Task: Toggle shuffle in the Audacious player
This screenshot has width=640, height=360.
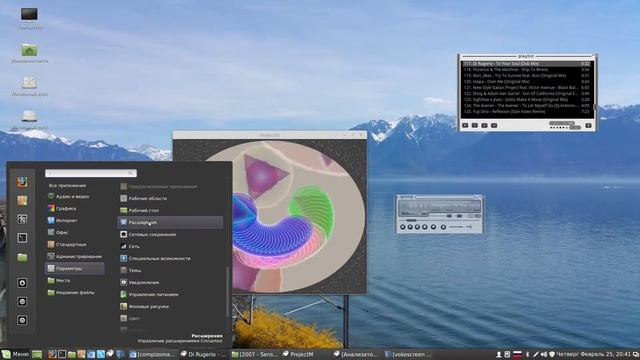Action: [x=456, y=227]
